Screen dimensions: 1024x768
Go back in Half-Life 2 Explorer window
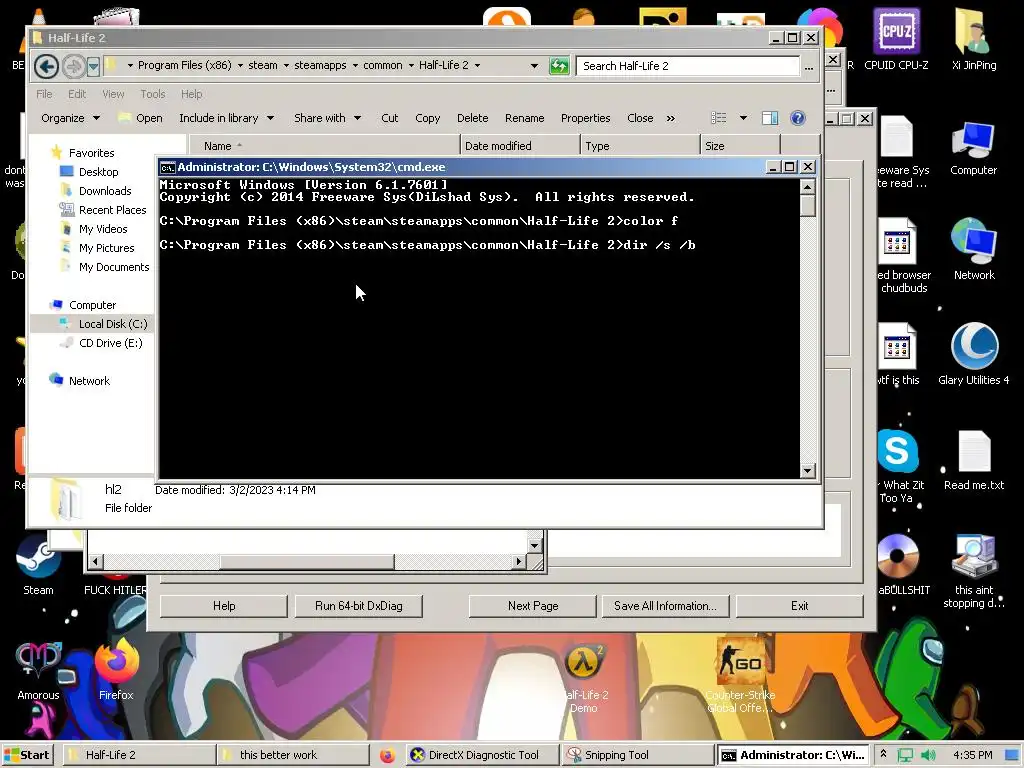pyautogui.click(x=46, y=66)
